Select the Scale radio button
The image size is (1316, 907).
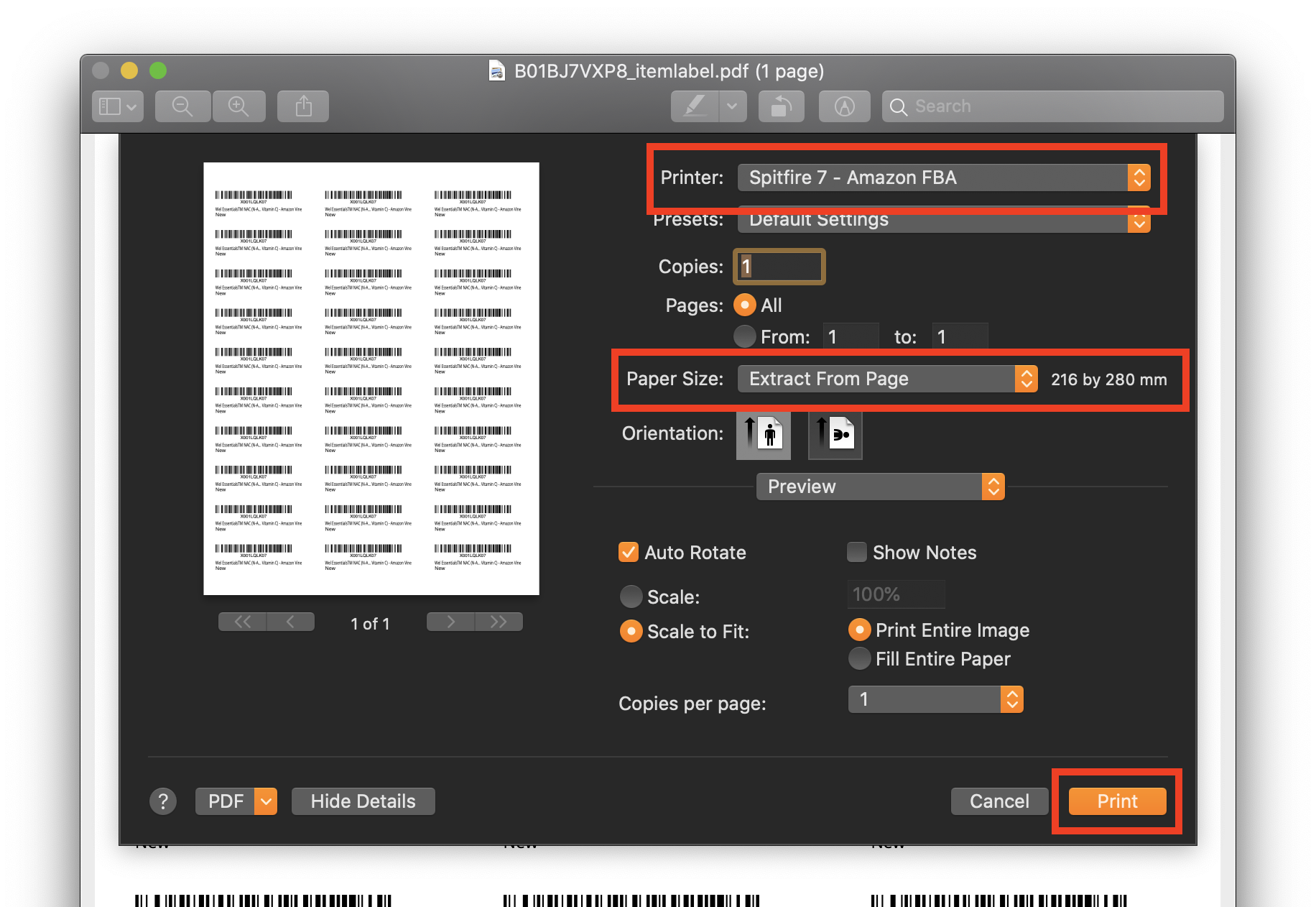631,597
